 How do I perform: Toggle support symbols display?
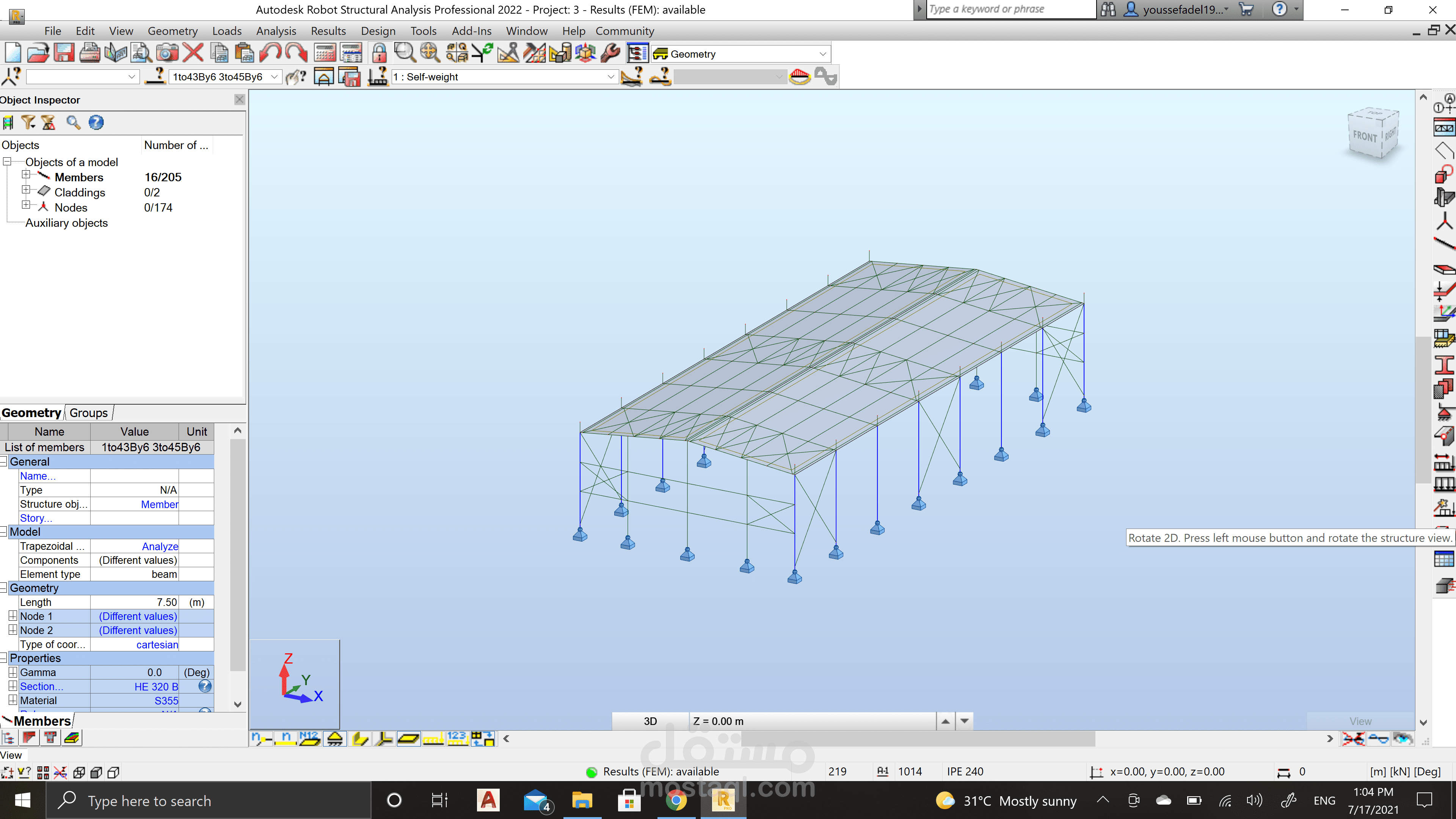(x=335, y=739)
